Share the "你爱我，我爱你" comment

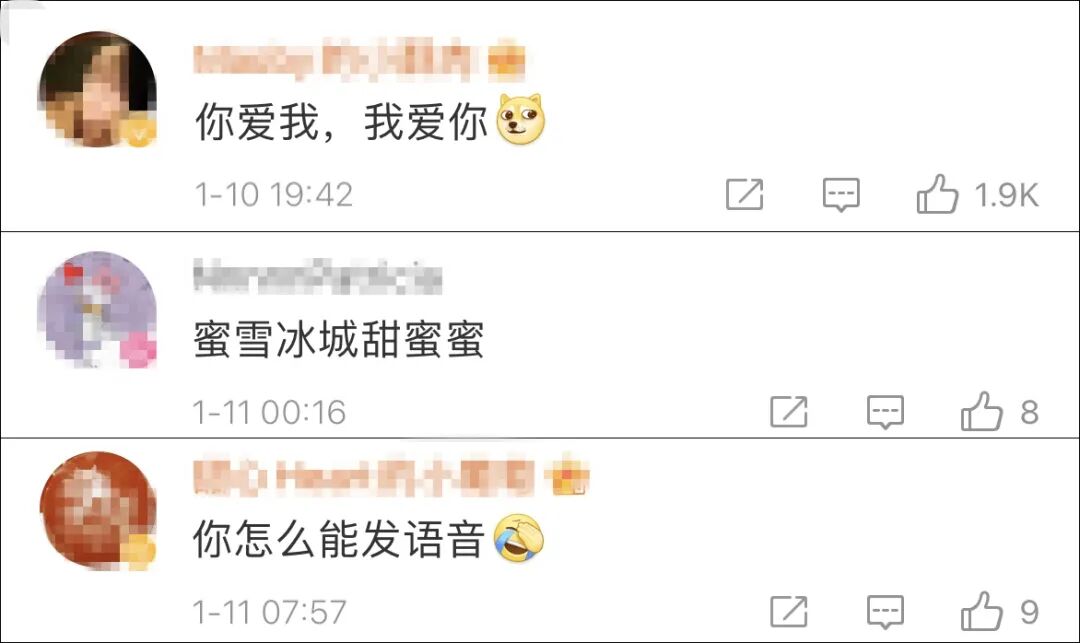[x=745, y=194]
